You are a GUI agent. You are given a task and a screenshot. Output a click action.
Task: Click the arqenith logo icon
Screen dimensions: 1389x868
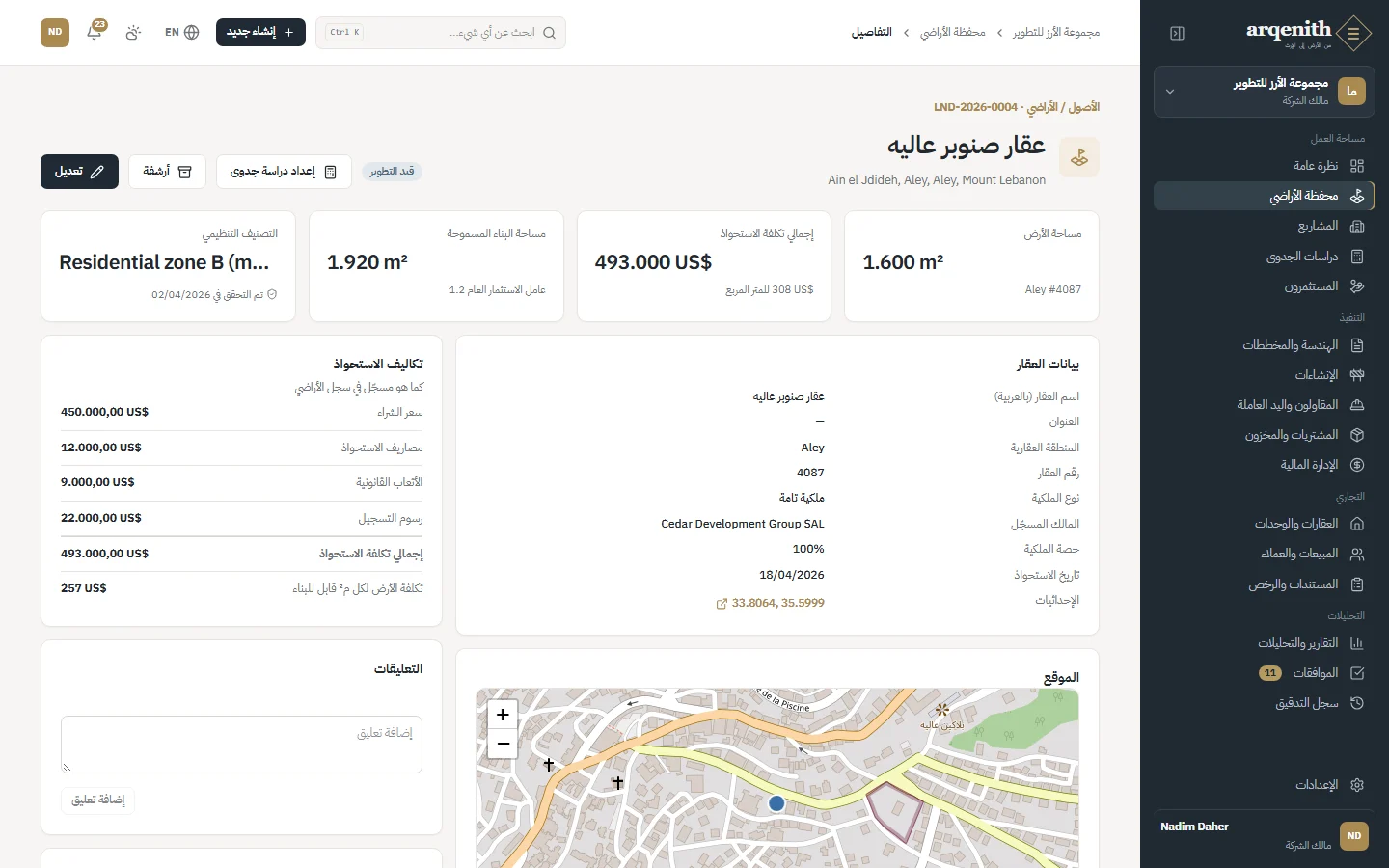pyautogui.click(x=1354, y=33)
